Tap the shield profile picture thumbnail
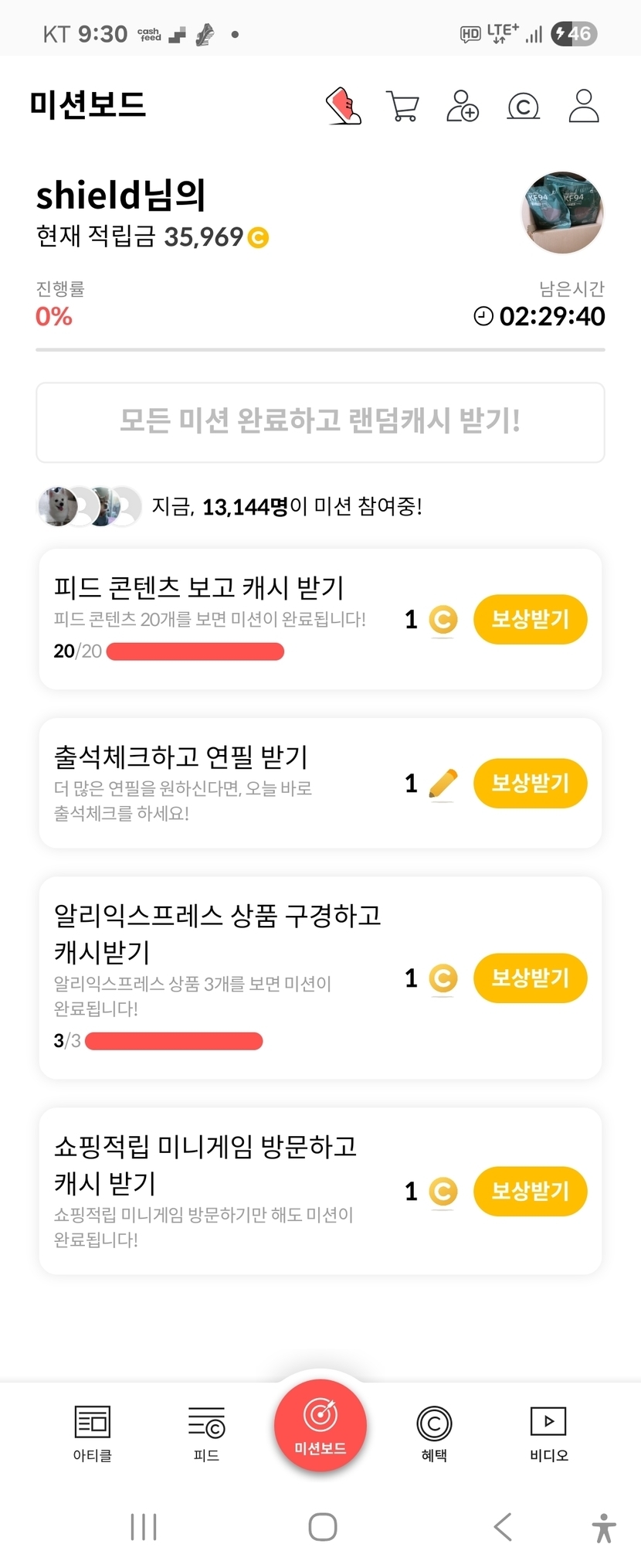Screen dimensions: 641x1568 click(562, 213)
